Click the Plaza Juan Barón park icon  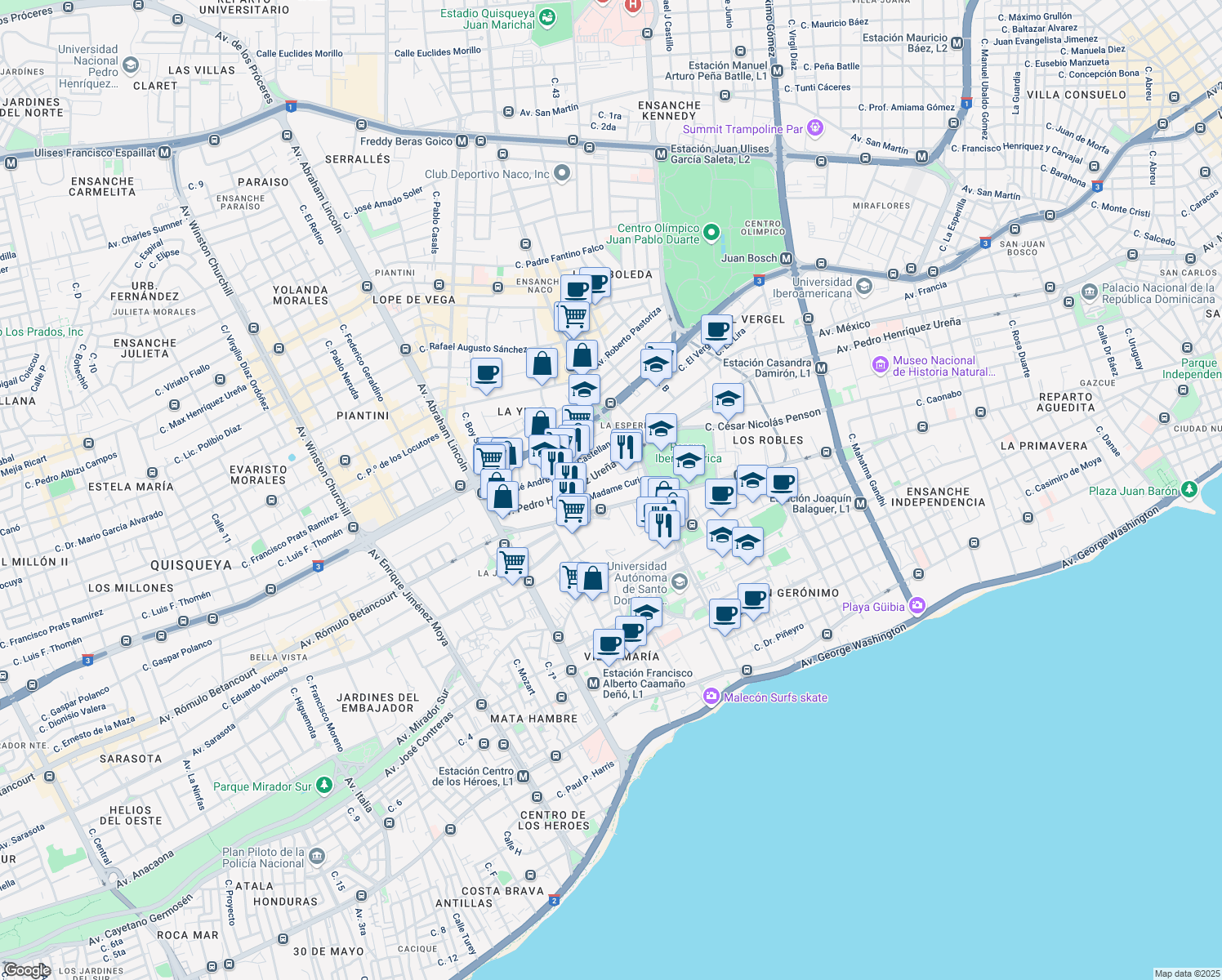[1189, 490]
